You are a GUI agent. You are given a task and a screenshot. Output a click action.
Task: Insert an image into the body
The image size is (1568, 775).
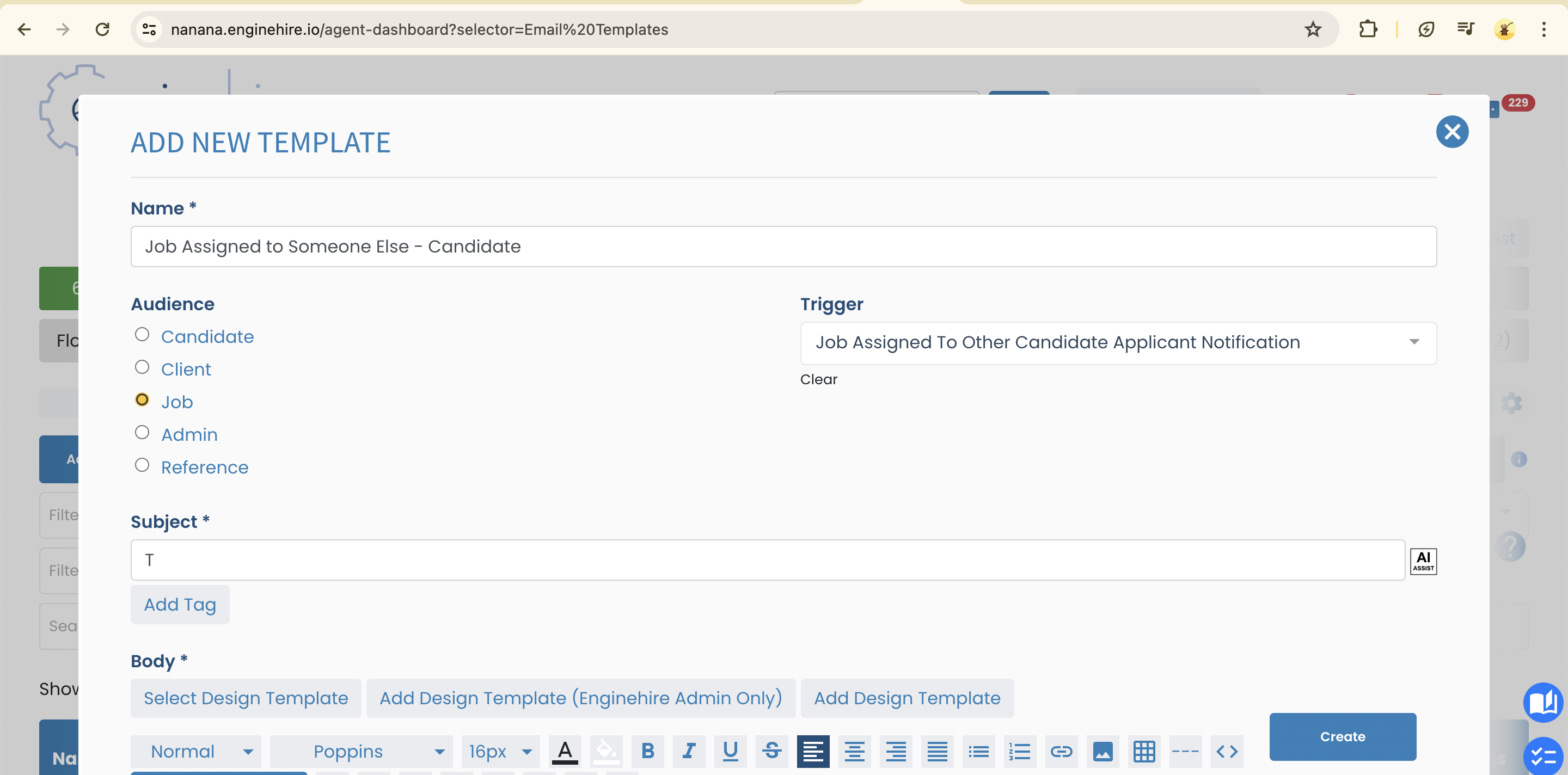click(1103, 751)
